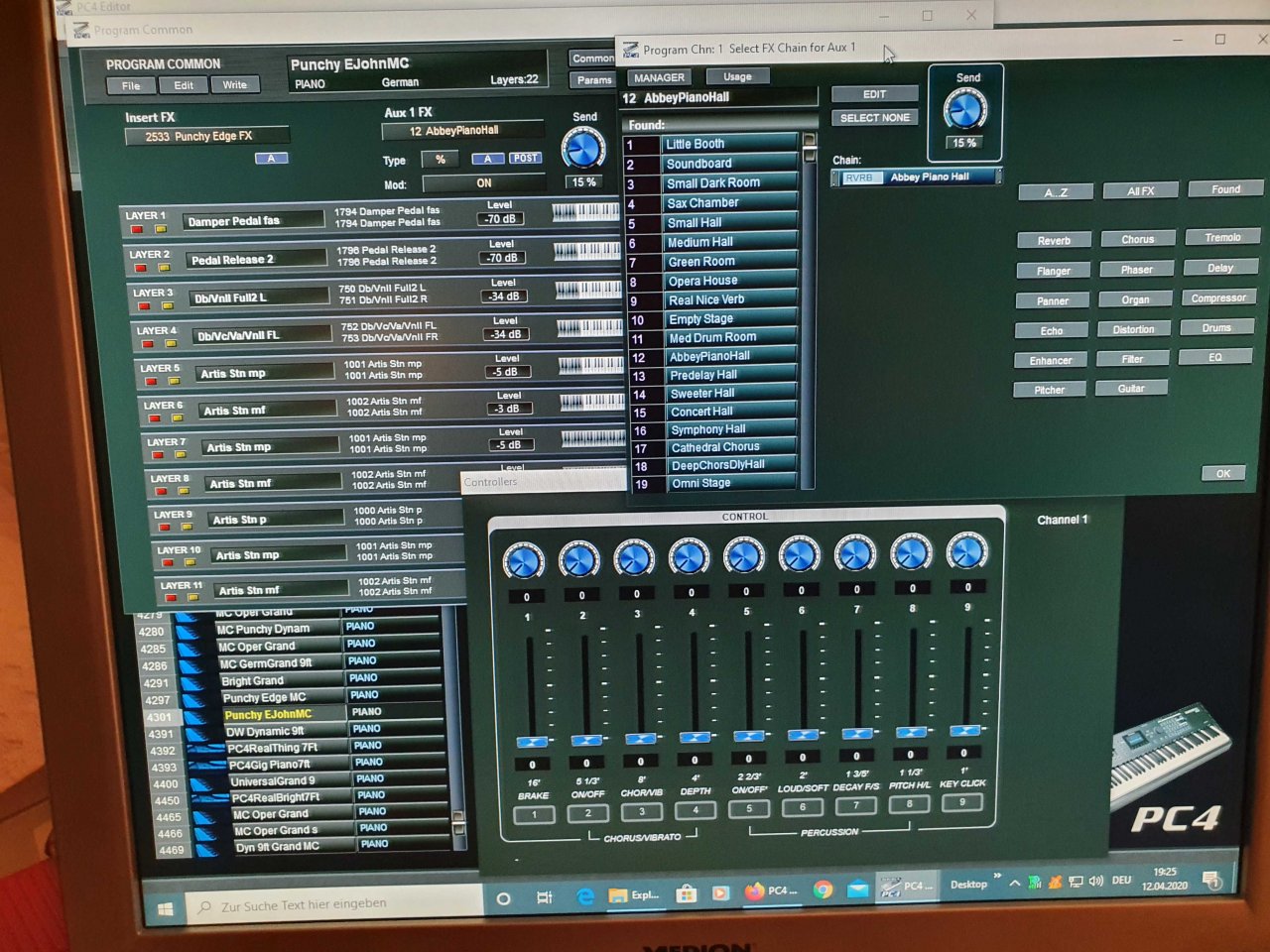
Task: Open the File Explorer taskbar item
Action: pos(633,894)
